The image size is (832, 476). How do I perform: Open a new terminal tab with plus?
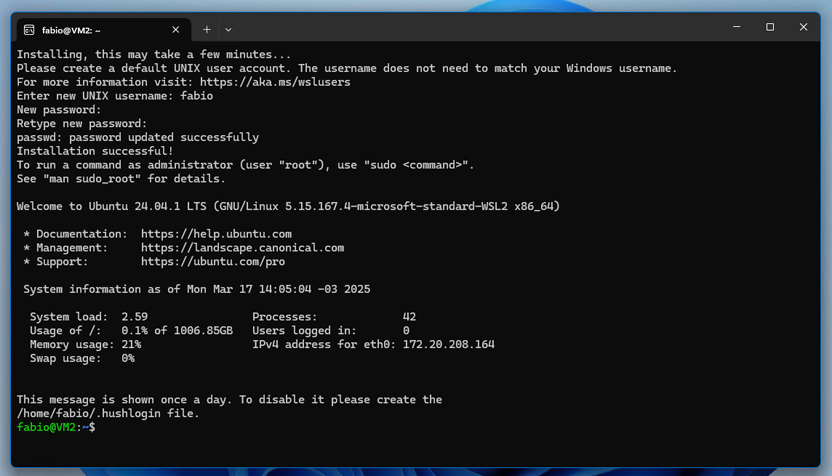(207, 30)
